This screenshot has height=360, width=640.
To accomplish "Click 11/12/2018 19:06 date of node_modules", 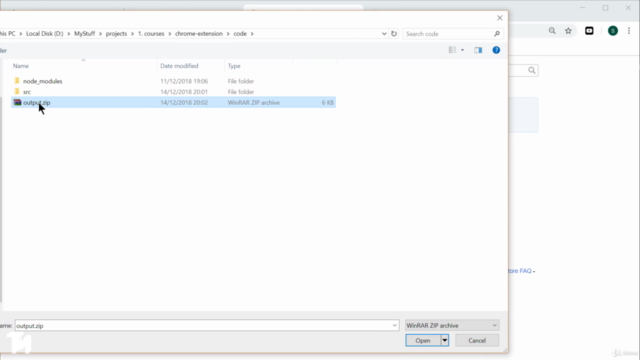I will (184, 81).
